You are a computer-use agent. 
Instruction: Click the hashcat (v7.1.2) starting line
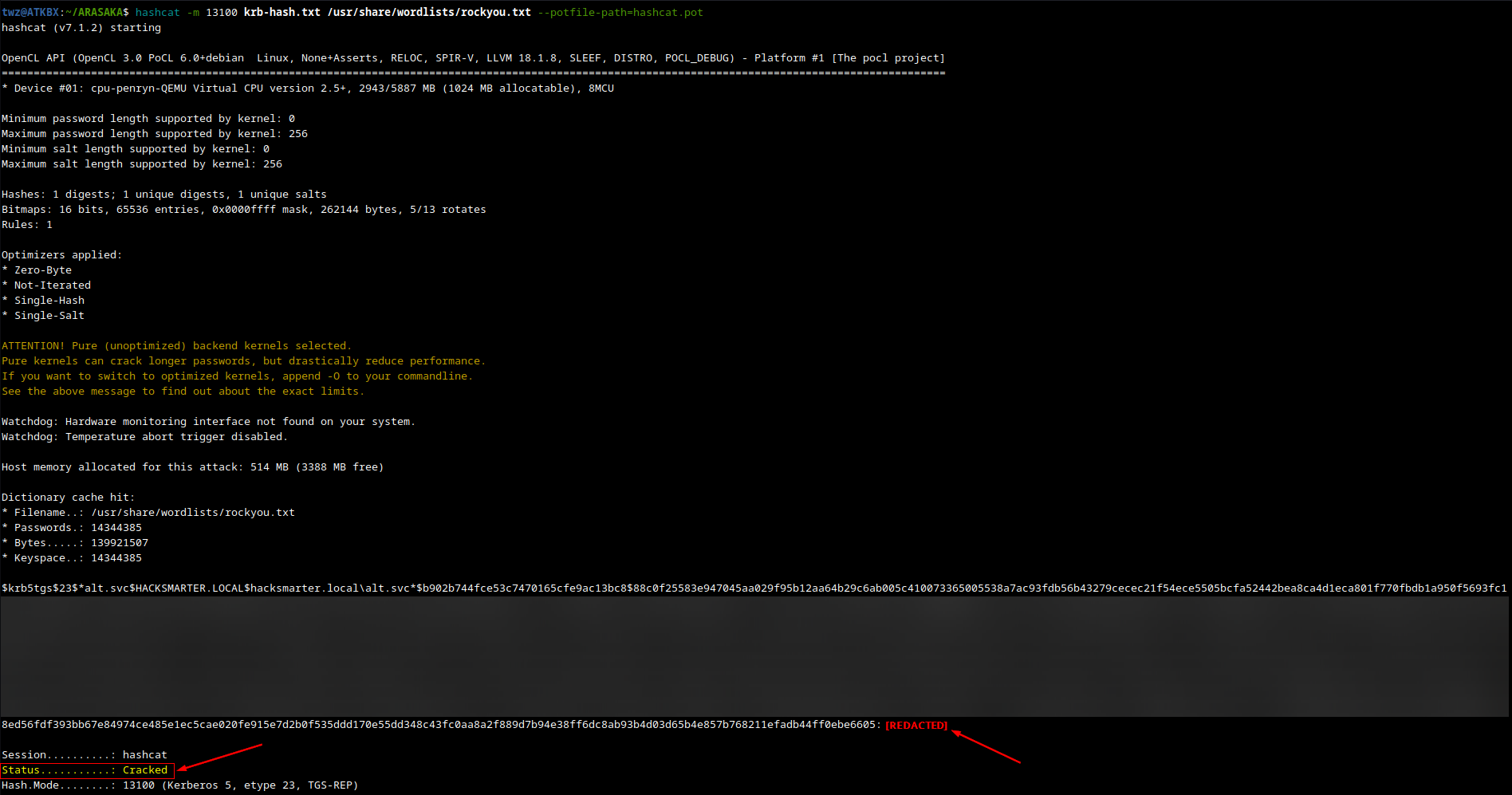[81, 28]
